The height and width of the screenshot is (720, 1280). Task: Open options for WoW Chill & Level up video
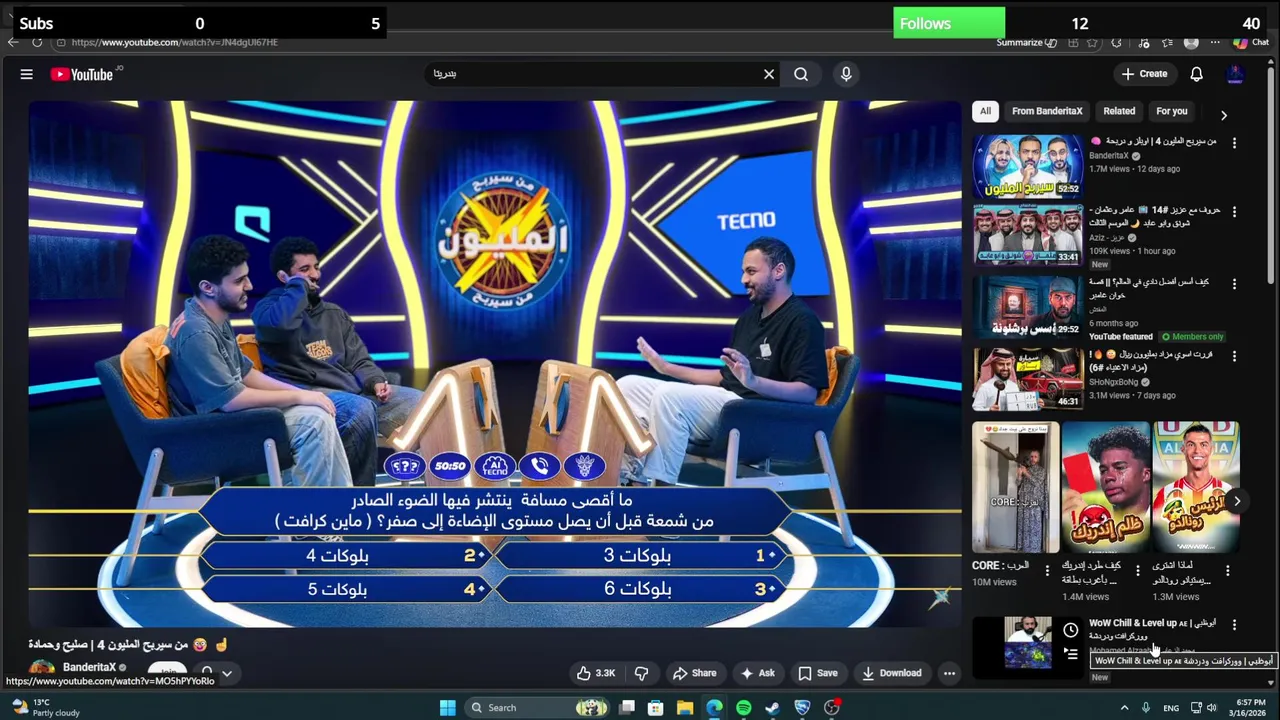point(1234,625)
